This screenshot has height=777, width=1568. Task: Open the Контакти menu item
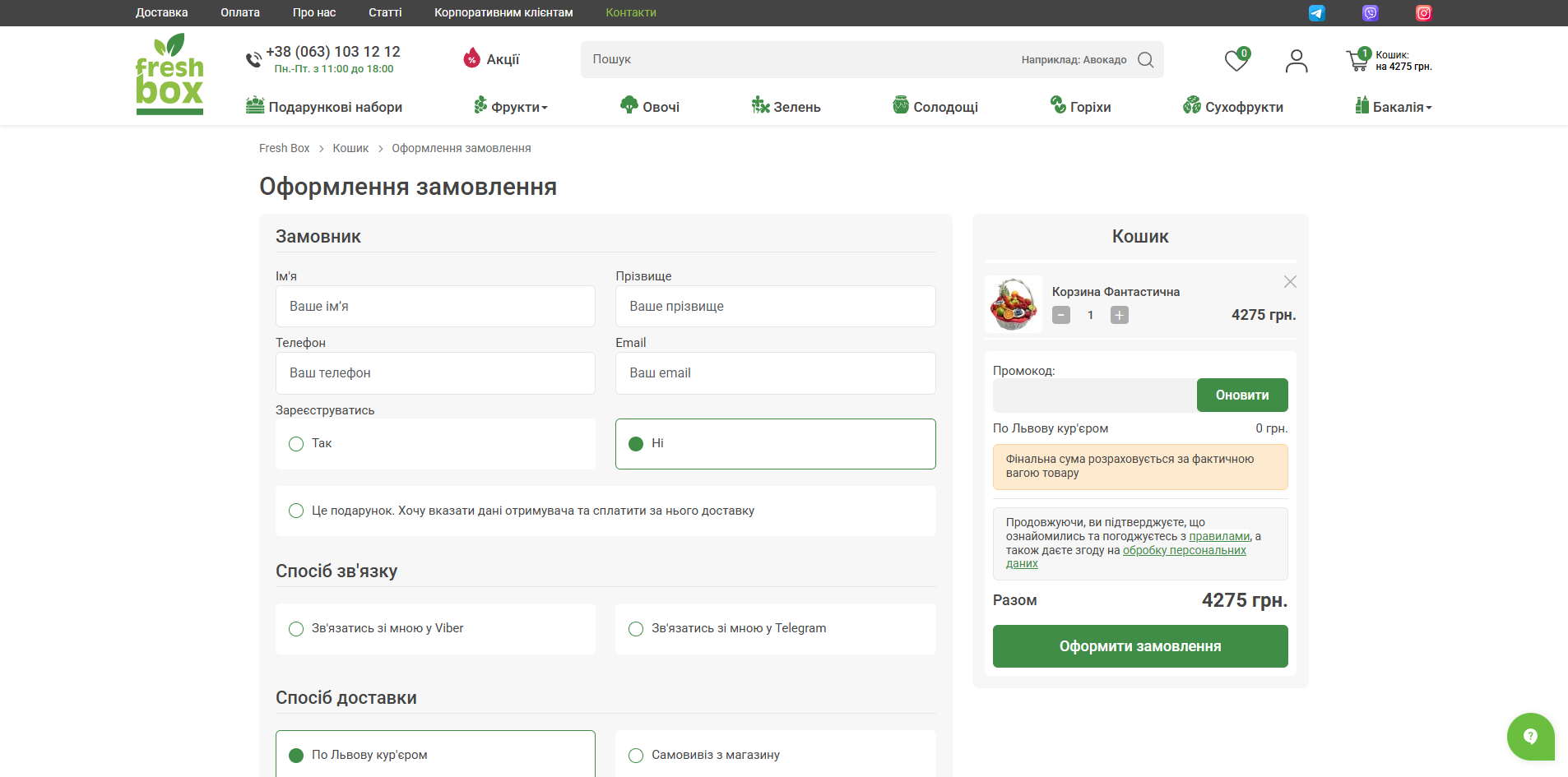click(x=631, y=12)
